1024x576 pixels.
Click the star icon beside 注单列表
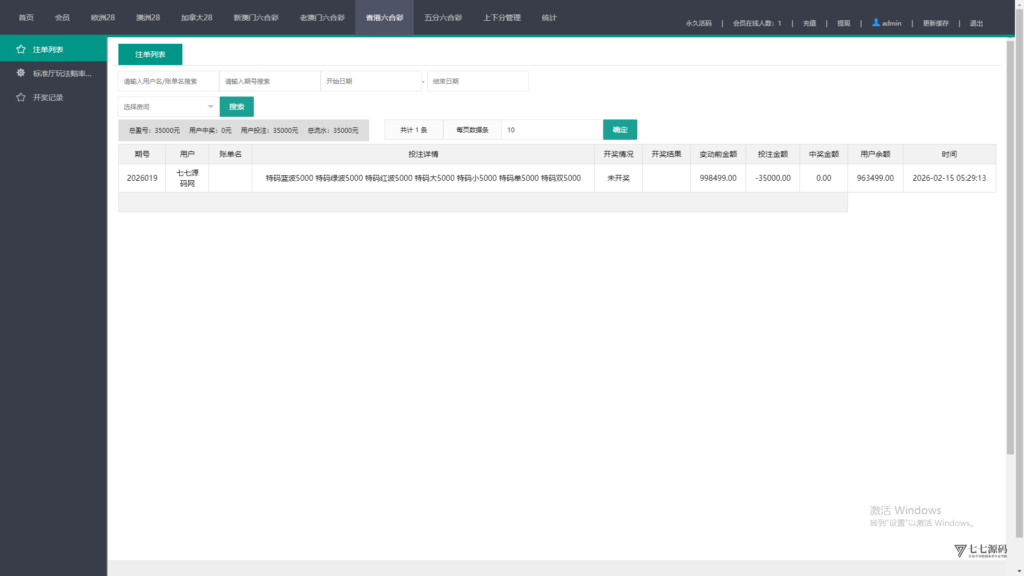click(20, 49)
